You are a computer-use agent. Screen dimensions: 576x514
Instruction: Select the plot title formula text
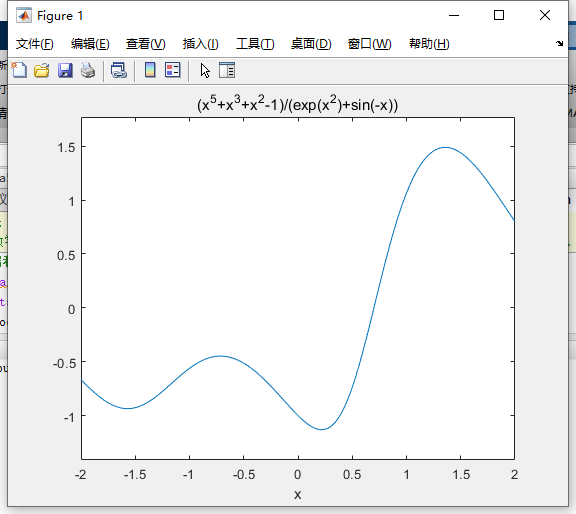[x=298, y=104]
